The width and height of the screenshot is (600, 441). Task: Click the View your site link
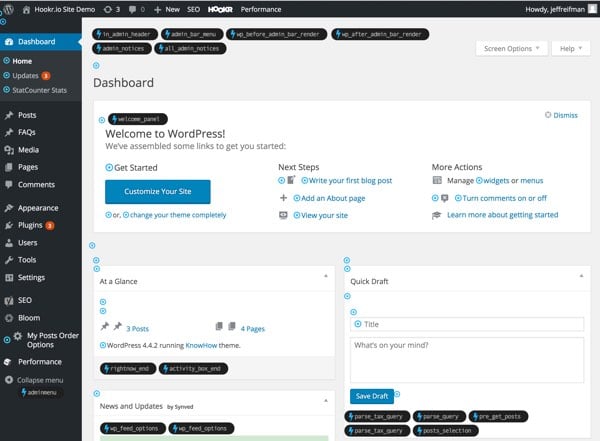pos(324,215)
